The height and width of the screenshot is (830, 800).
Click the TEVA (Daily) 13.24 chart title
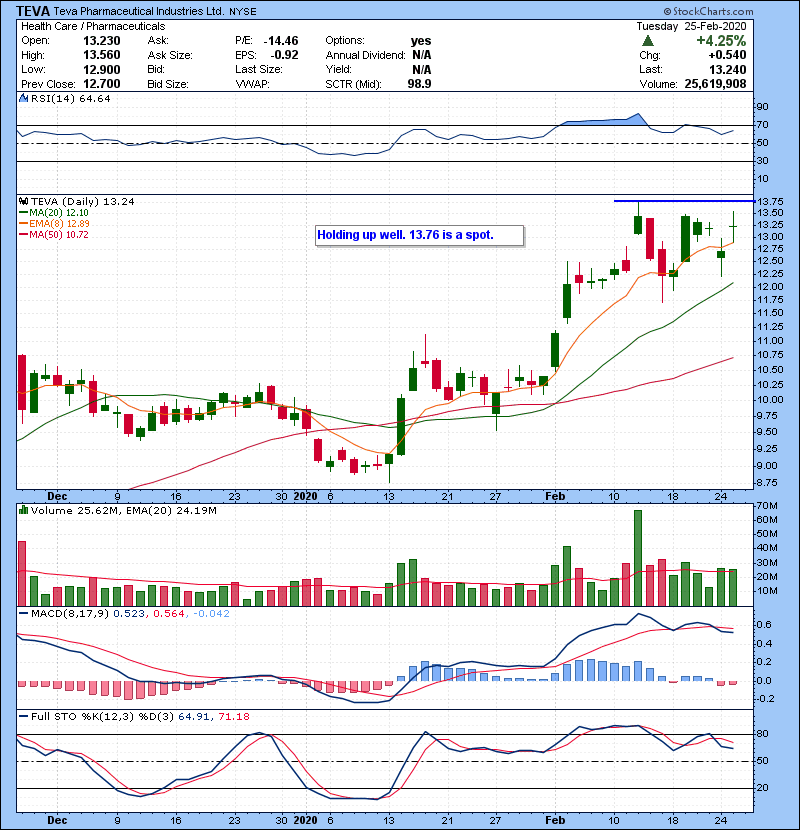[x=83, y=202]
